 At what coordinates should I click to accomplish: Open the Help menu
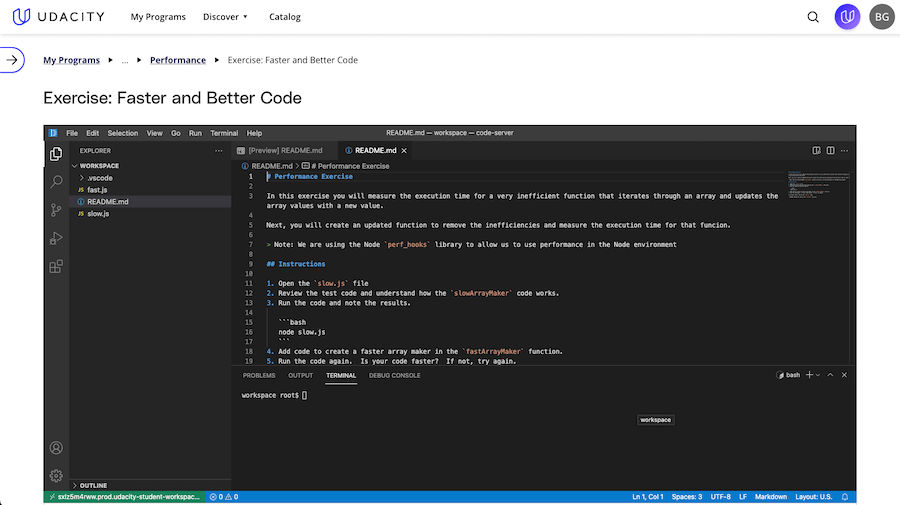(x=254, y=133)
